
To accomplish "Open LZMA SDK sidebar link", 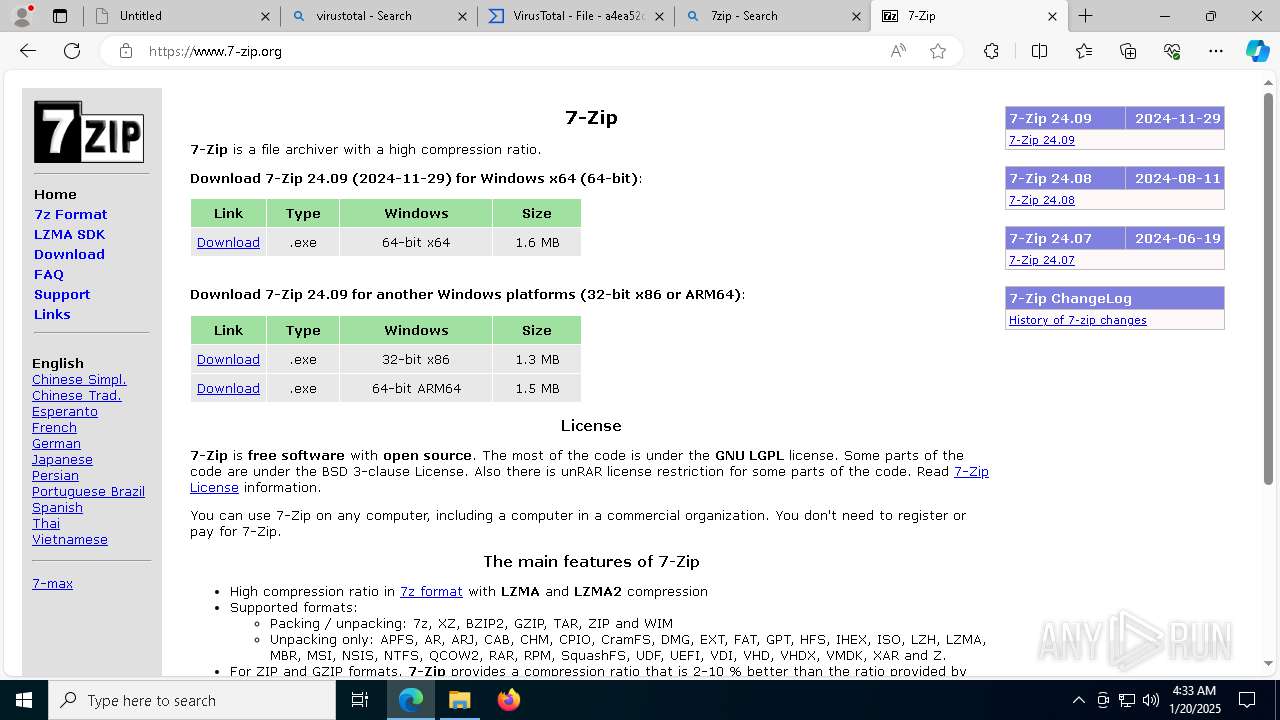I will point(69,234).
